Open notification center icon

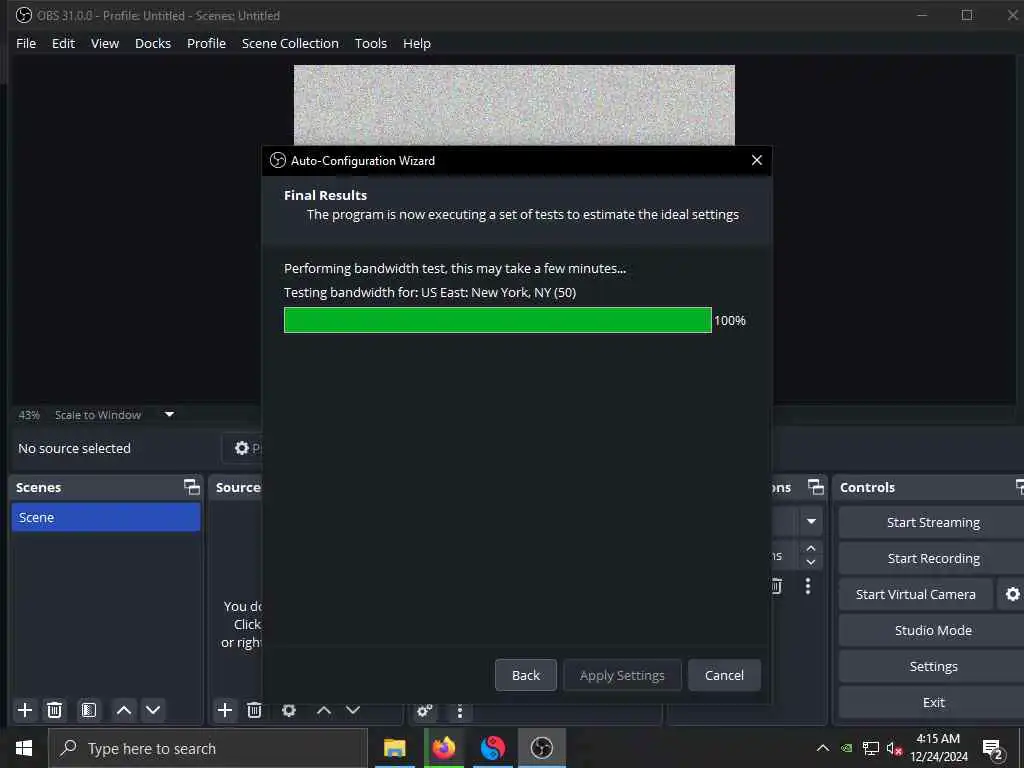coord(992,749)
